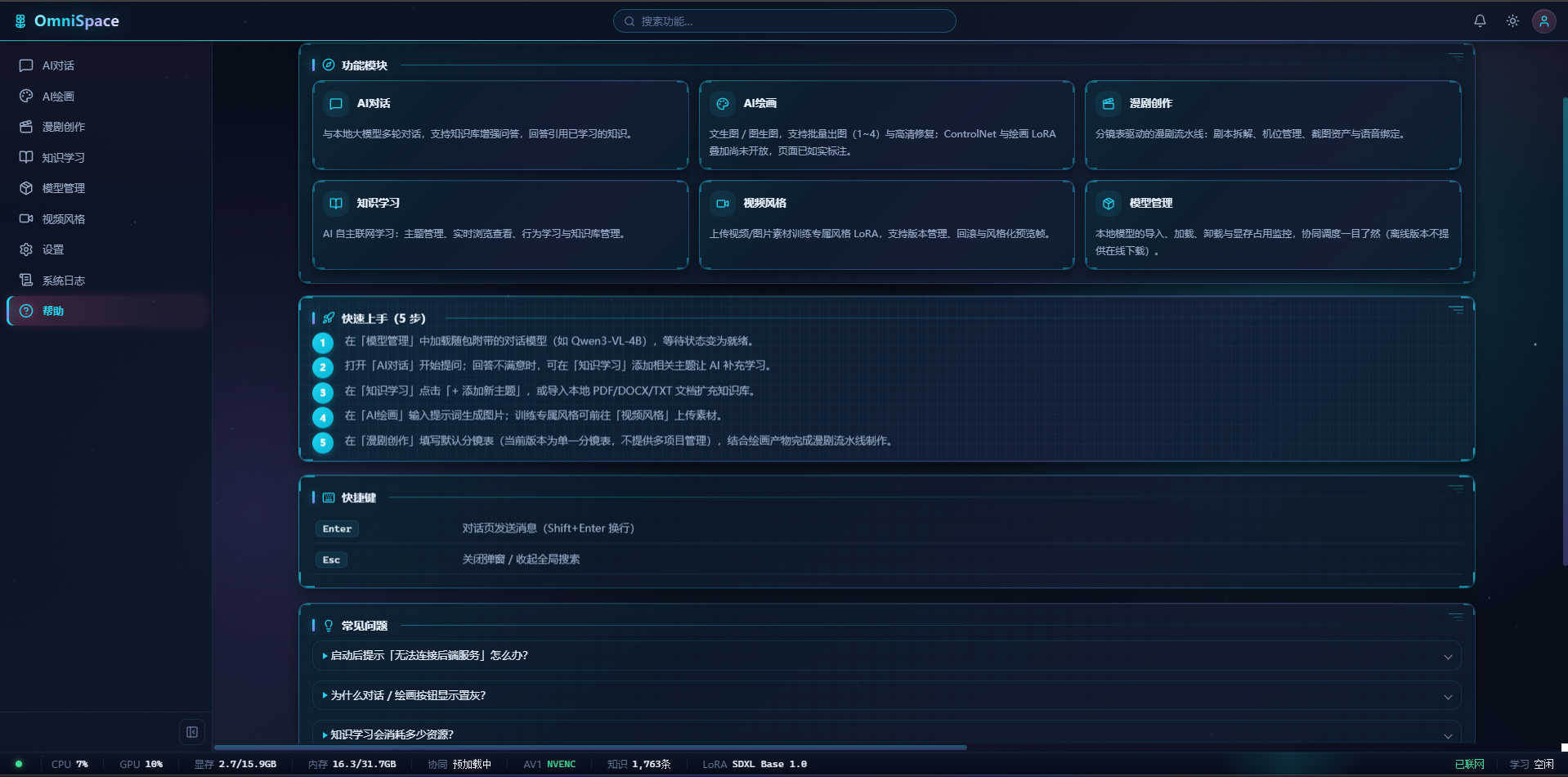The image size is (1568, 777).
Task: Collapse the sidebar with the panel icon
Action: [192, 732]
